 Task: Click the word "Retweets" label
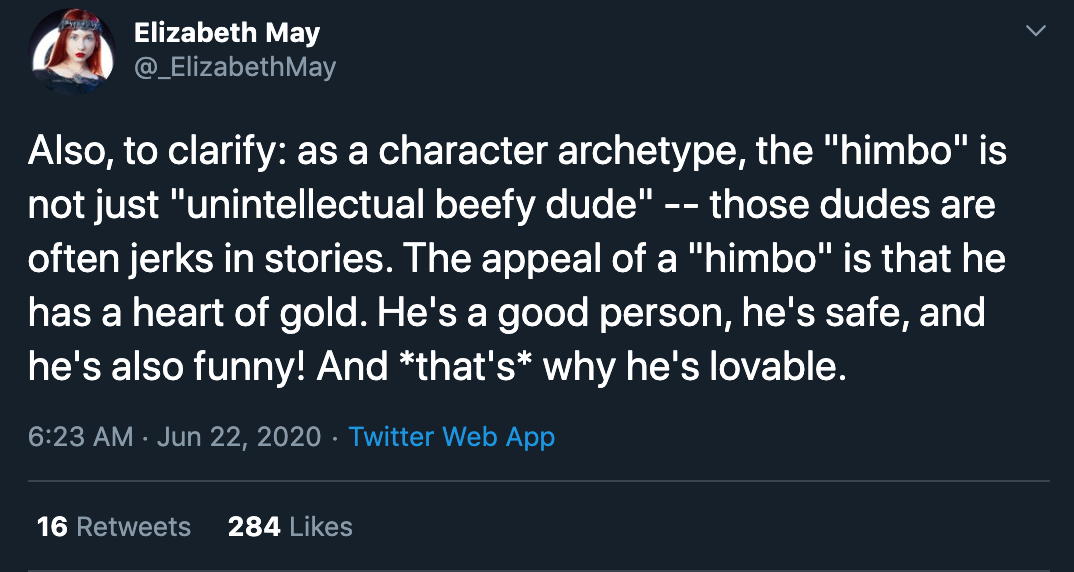click(134, 526)
